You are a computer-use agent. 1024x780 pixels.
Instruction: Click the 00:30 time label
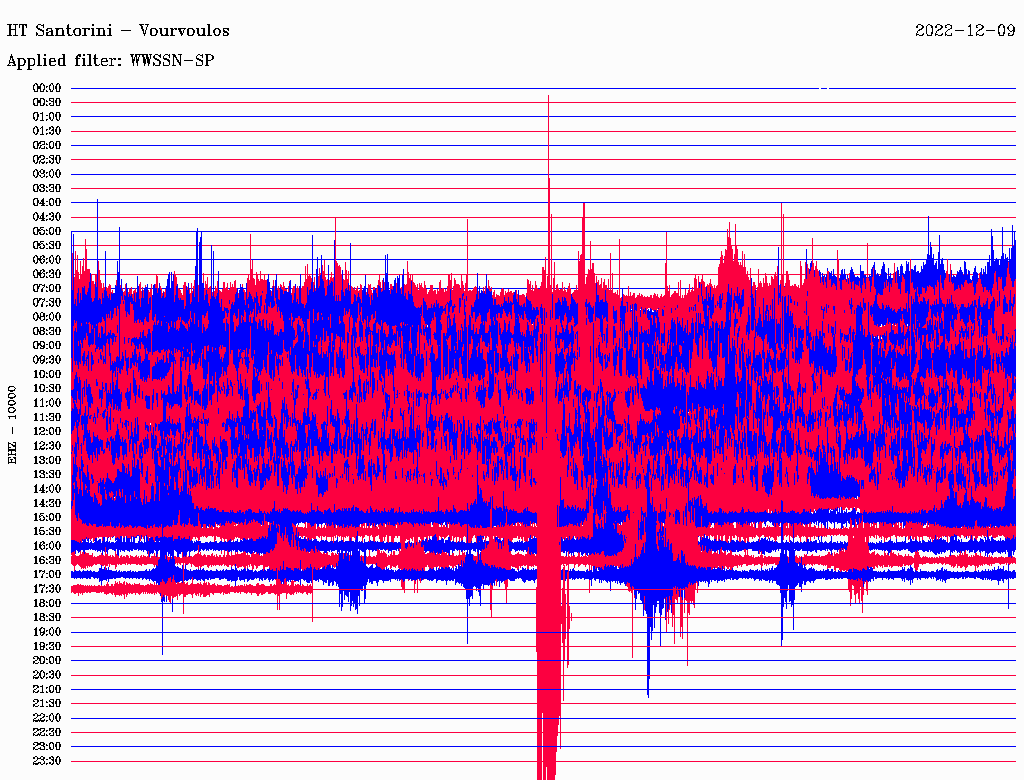click(x=47, y=103)
